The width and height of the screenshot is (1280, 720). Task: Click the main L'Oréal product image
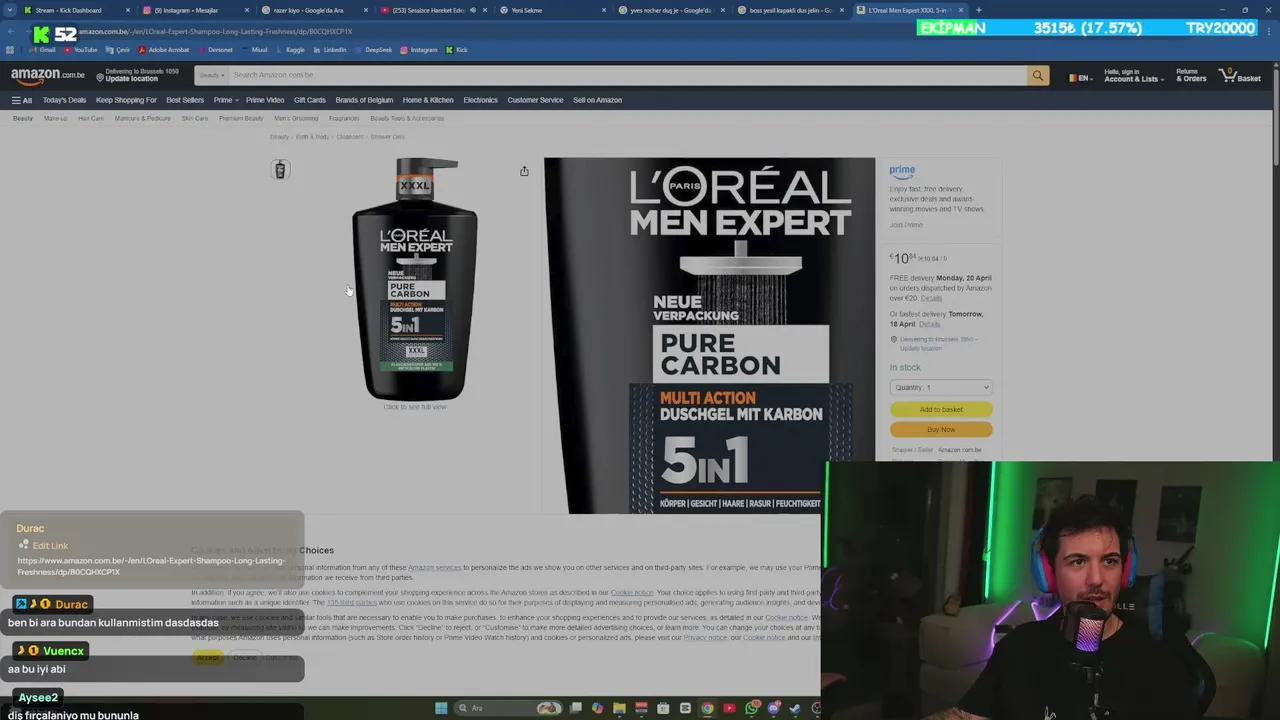tap(414, 279)
